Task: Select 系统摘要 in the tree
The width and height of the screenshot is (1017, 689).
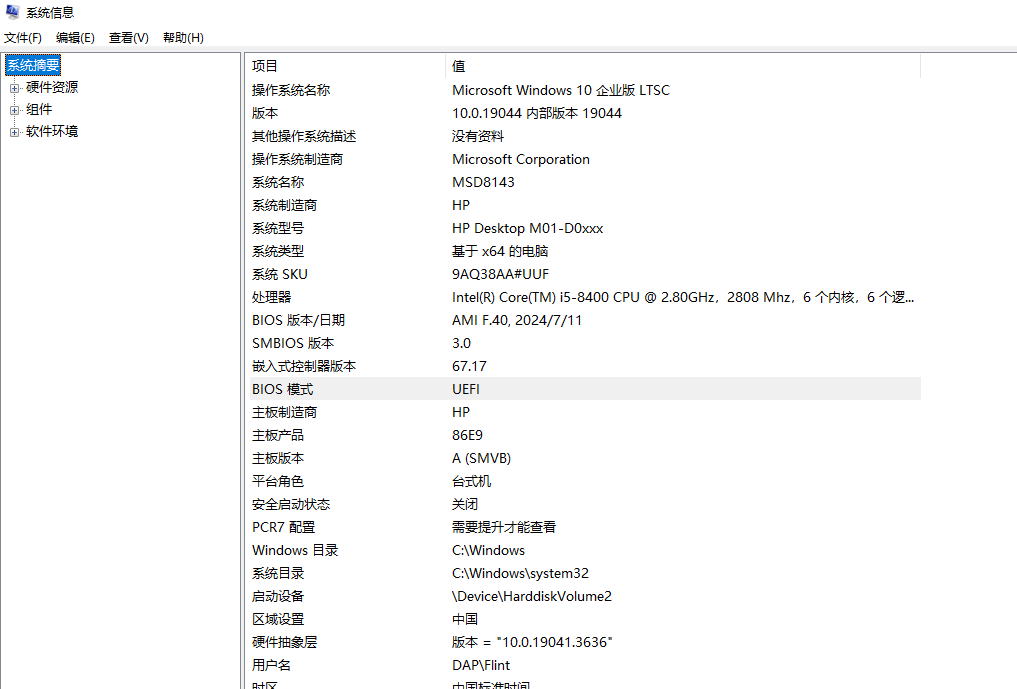Action: pyautogui.click(x=33, y=65)
